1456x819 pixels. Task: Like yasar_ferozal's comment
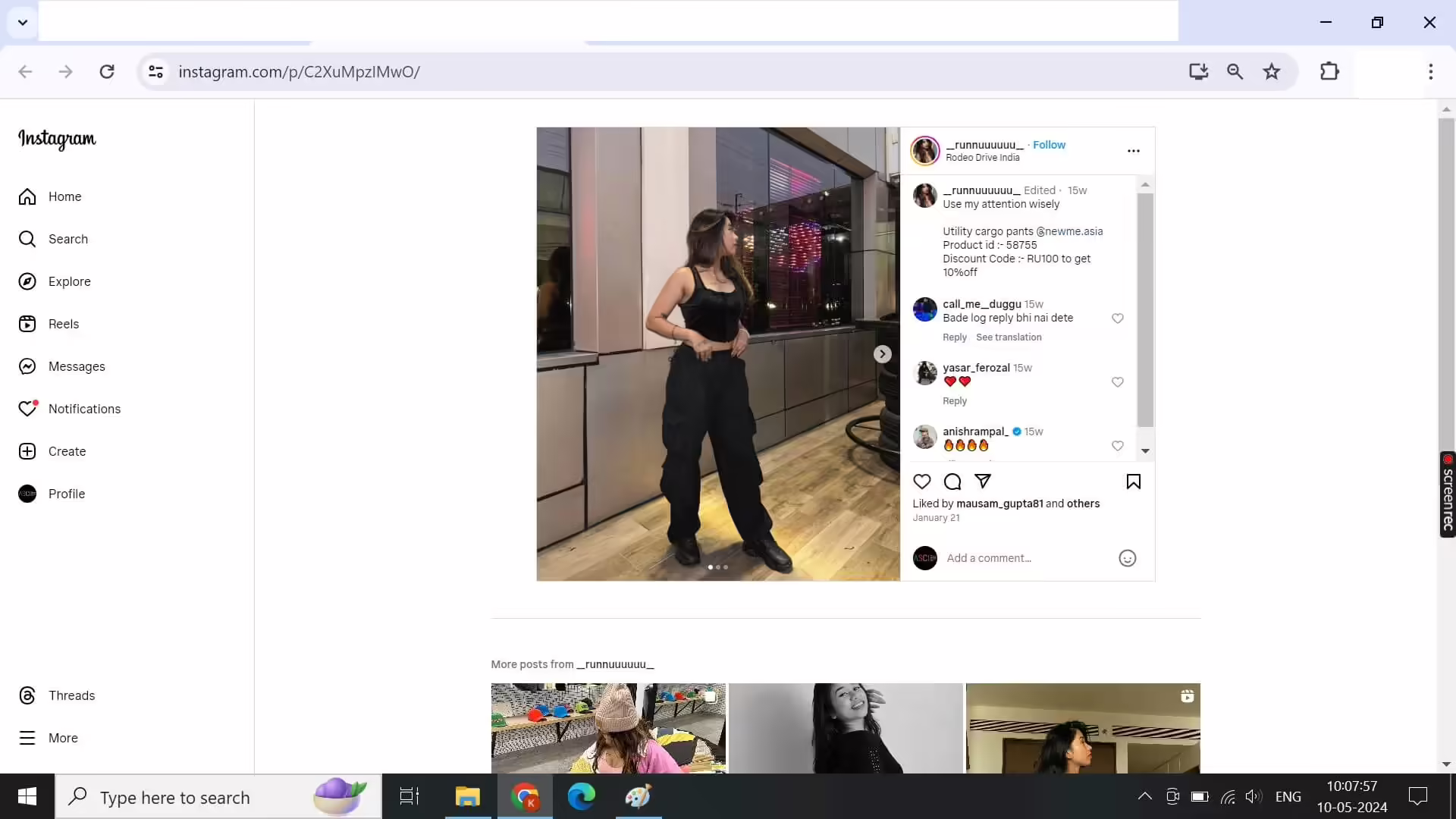tap(1117, 382)
